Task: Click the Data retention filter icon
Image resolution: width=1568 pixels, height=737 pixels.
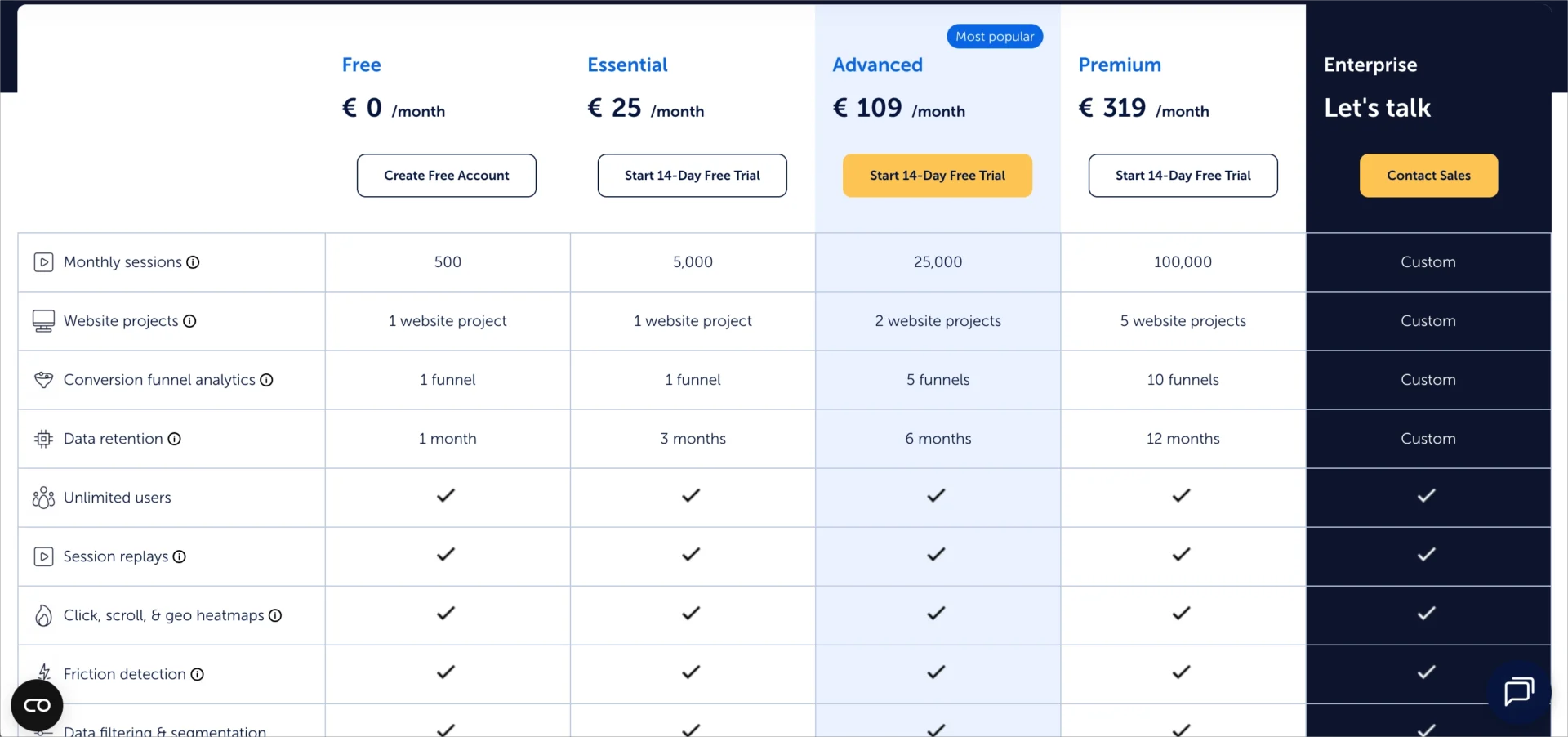Action: (x=42, y=439)
